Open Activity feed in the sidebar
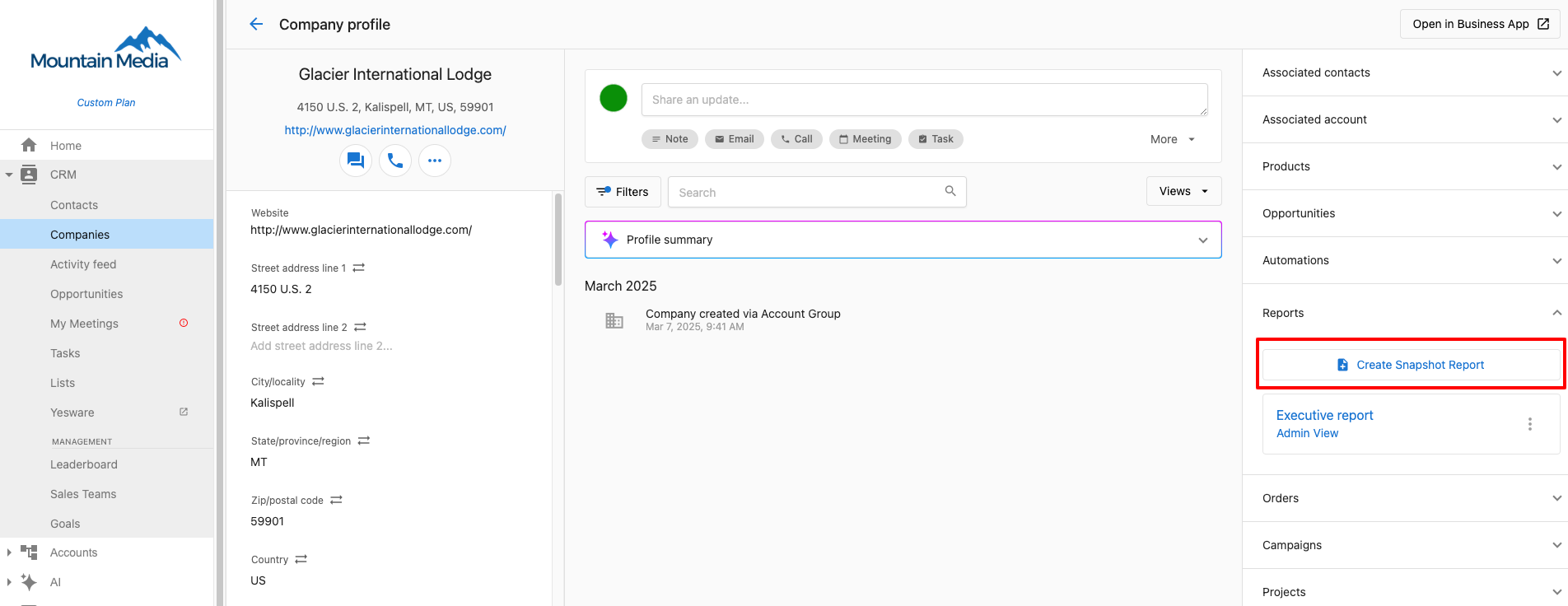This screenshot has width=1568, height=606. 83,264
